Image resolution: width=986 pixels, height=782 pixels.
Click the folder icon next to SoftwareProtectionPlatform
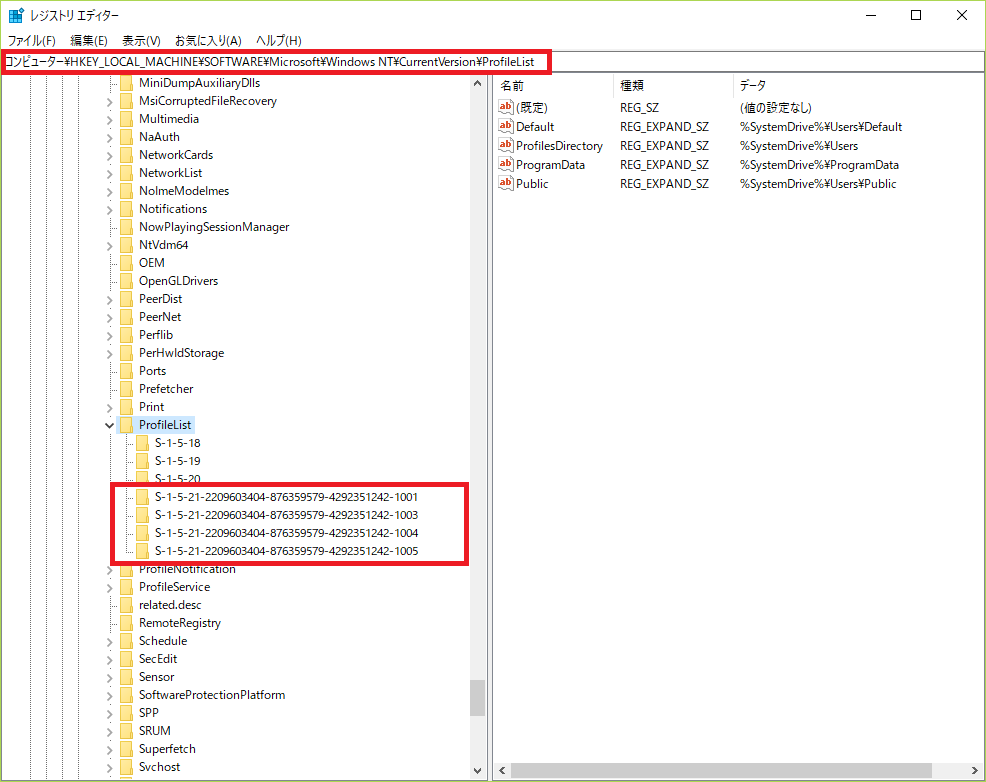coord(126,695)
